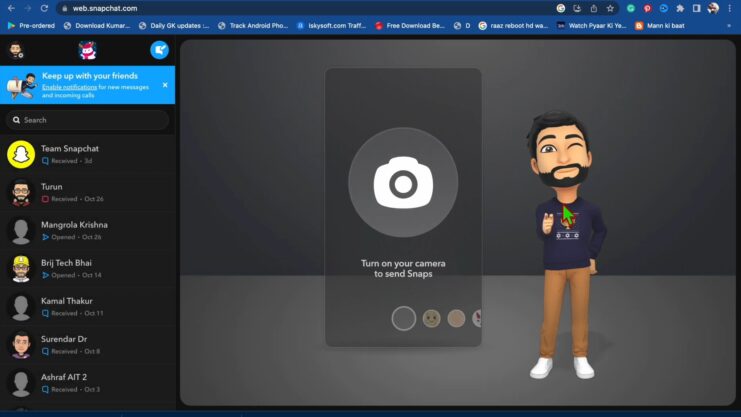Open the Kamal Thakur chat

tap(87, 307)
